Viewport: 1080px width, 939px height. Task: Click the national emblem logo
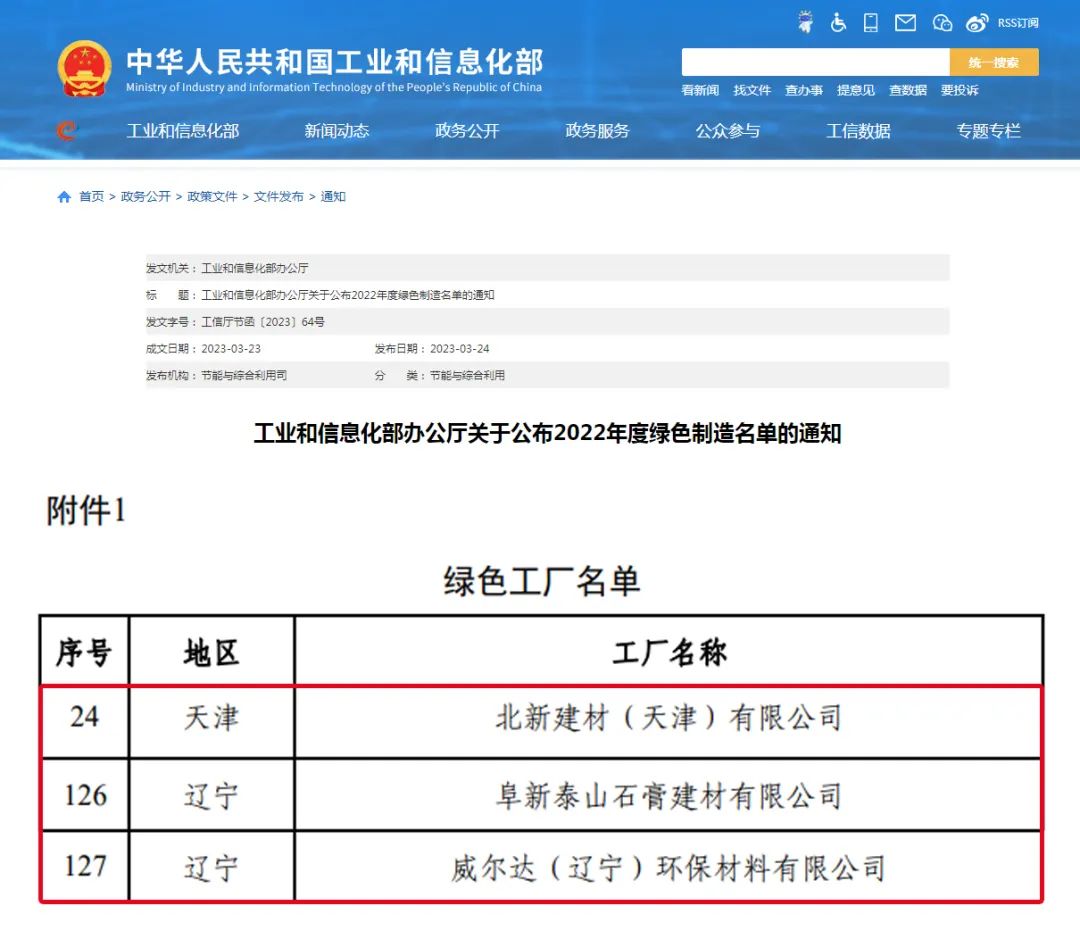coord(84,68)
